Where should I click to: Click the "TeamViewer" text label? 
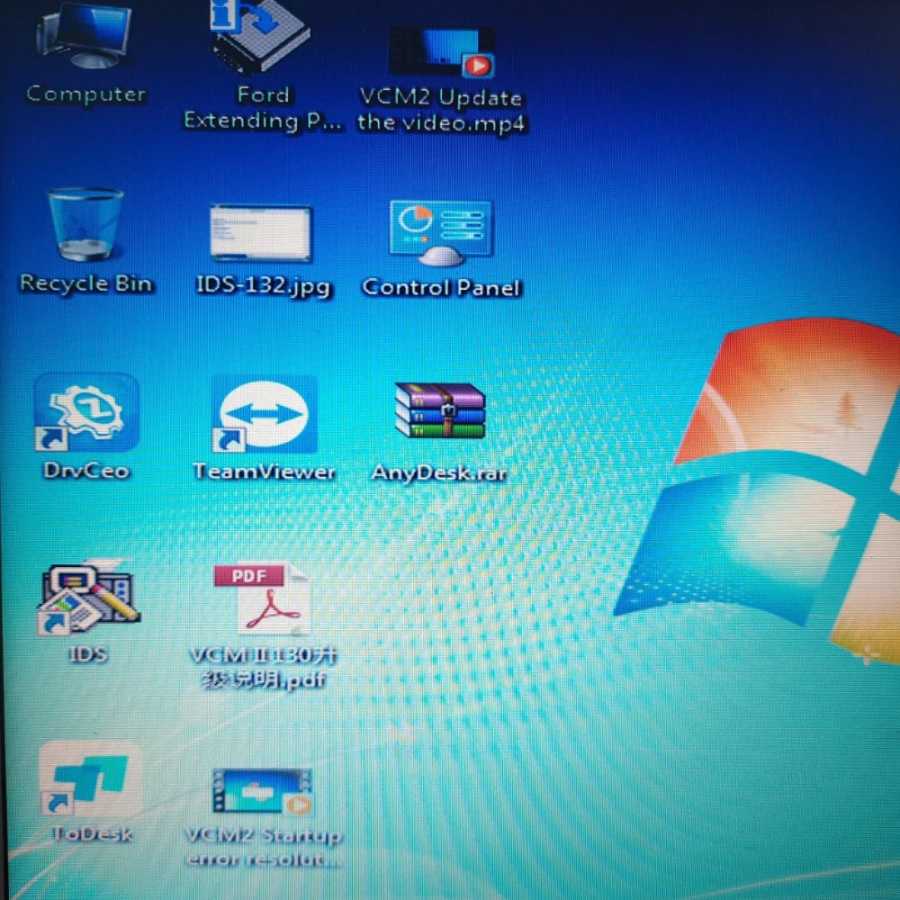click(x=264, y=472)
